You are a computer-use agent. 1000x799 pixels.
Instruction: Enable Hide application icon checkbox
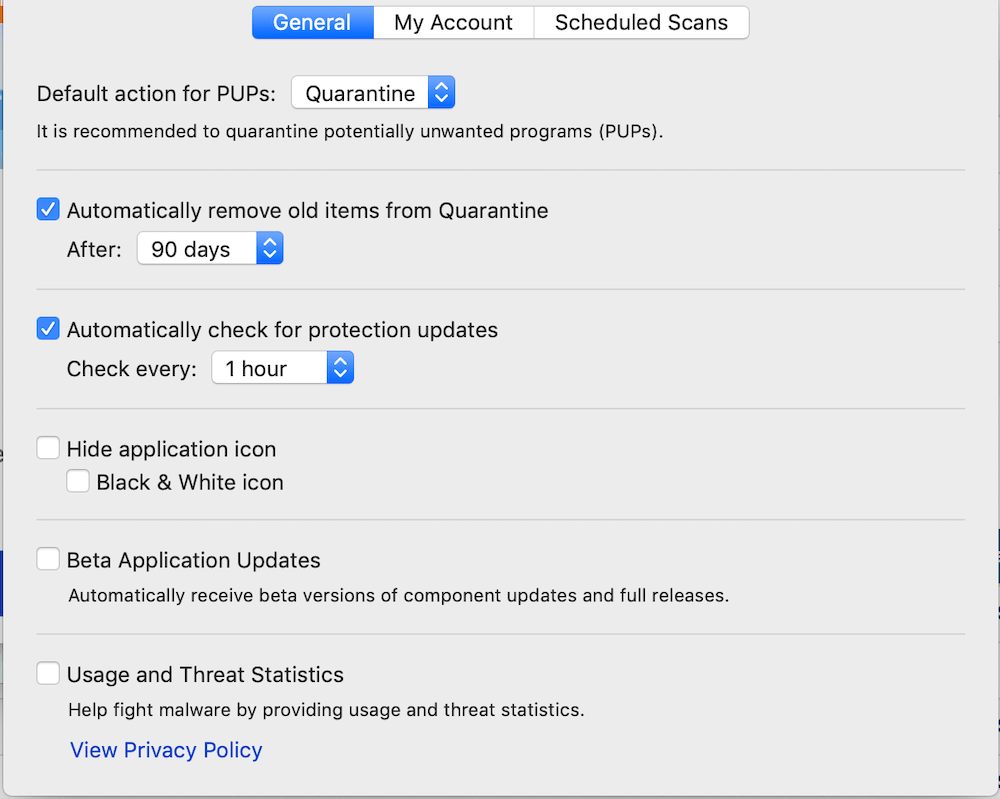48,448
